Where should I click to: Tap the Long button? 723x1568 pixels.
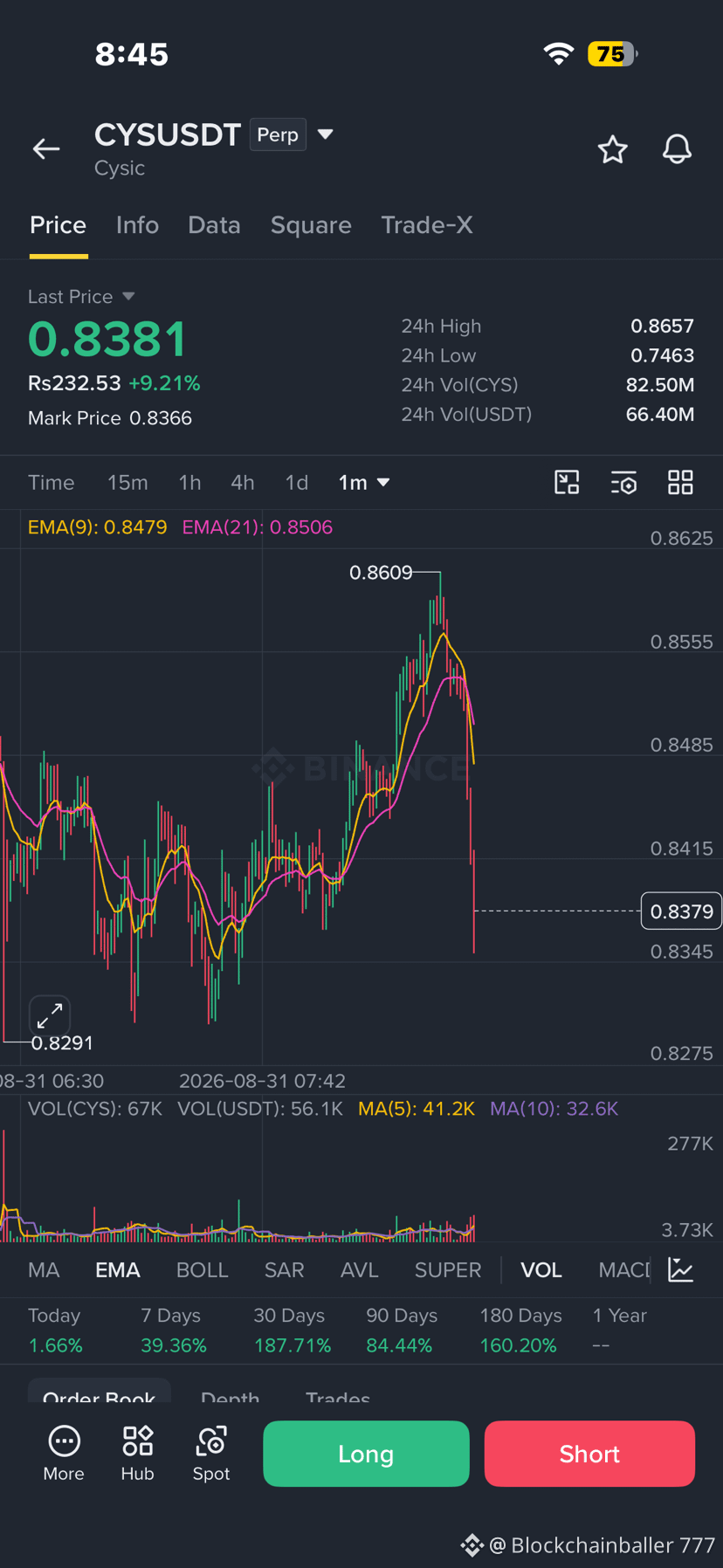[366, 1454]
